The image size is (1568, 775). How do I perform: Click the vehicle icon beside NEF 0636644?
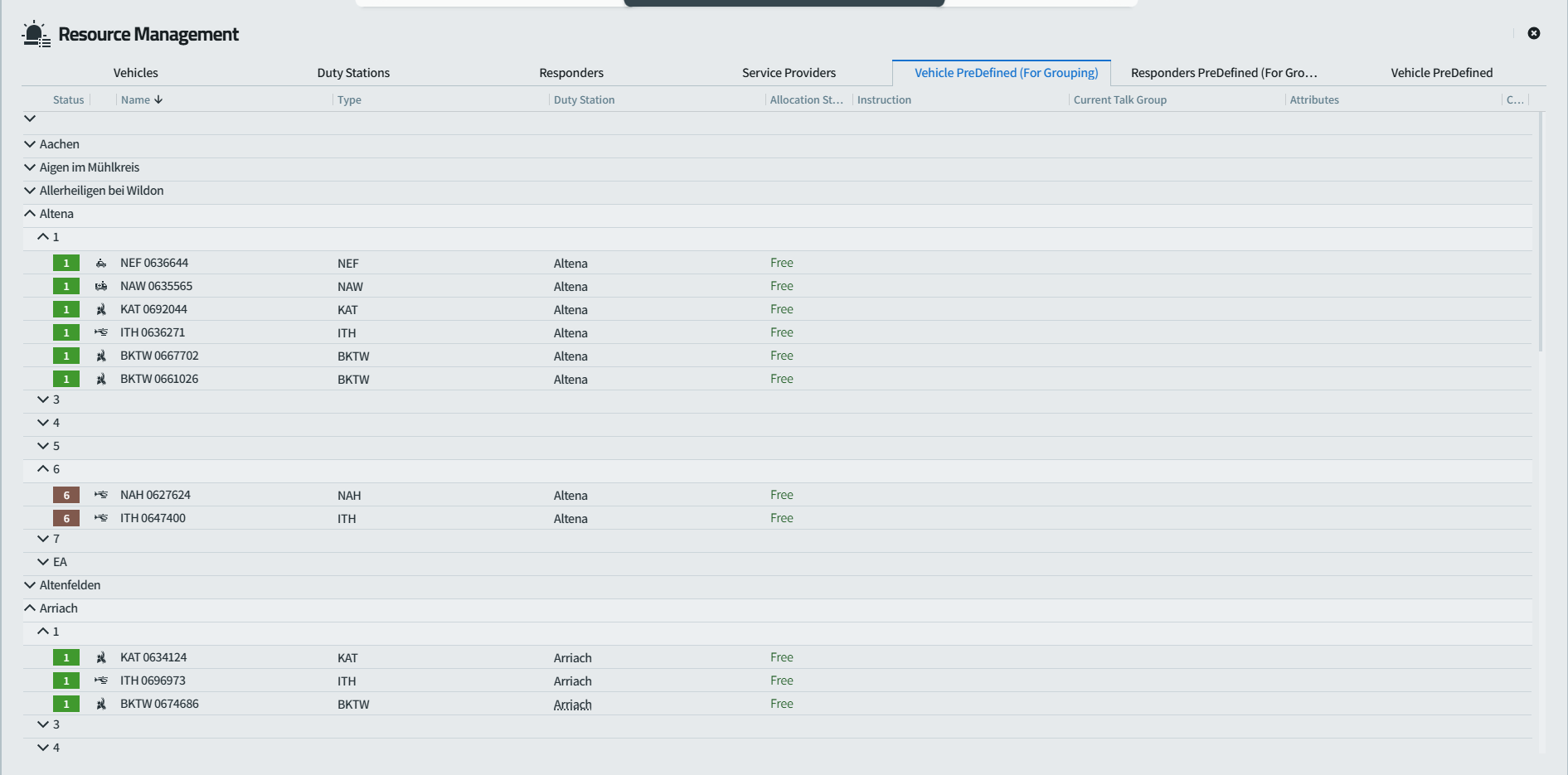coord(101,264)
